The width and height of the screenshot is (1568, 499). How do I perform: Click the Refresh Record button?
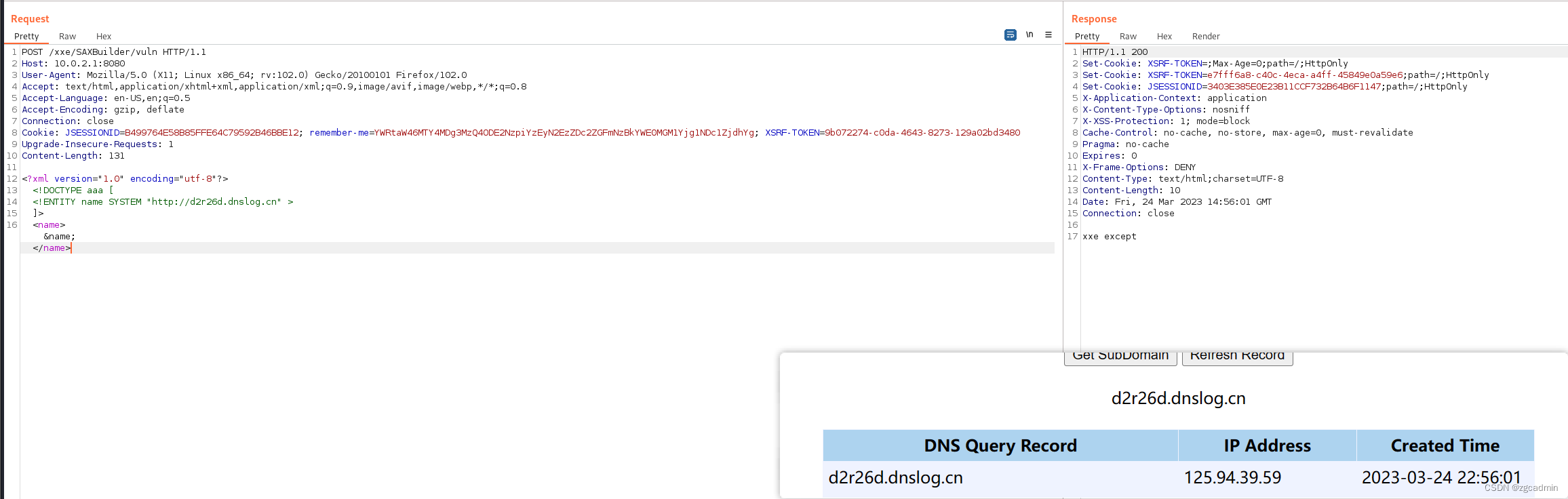coord(1237,357)
